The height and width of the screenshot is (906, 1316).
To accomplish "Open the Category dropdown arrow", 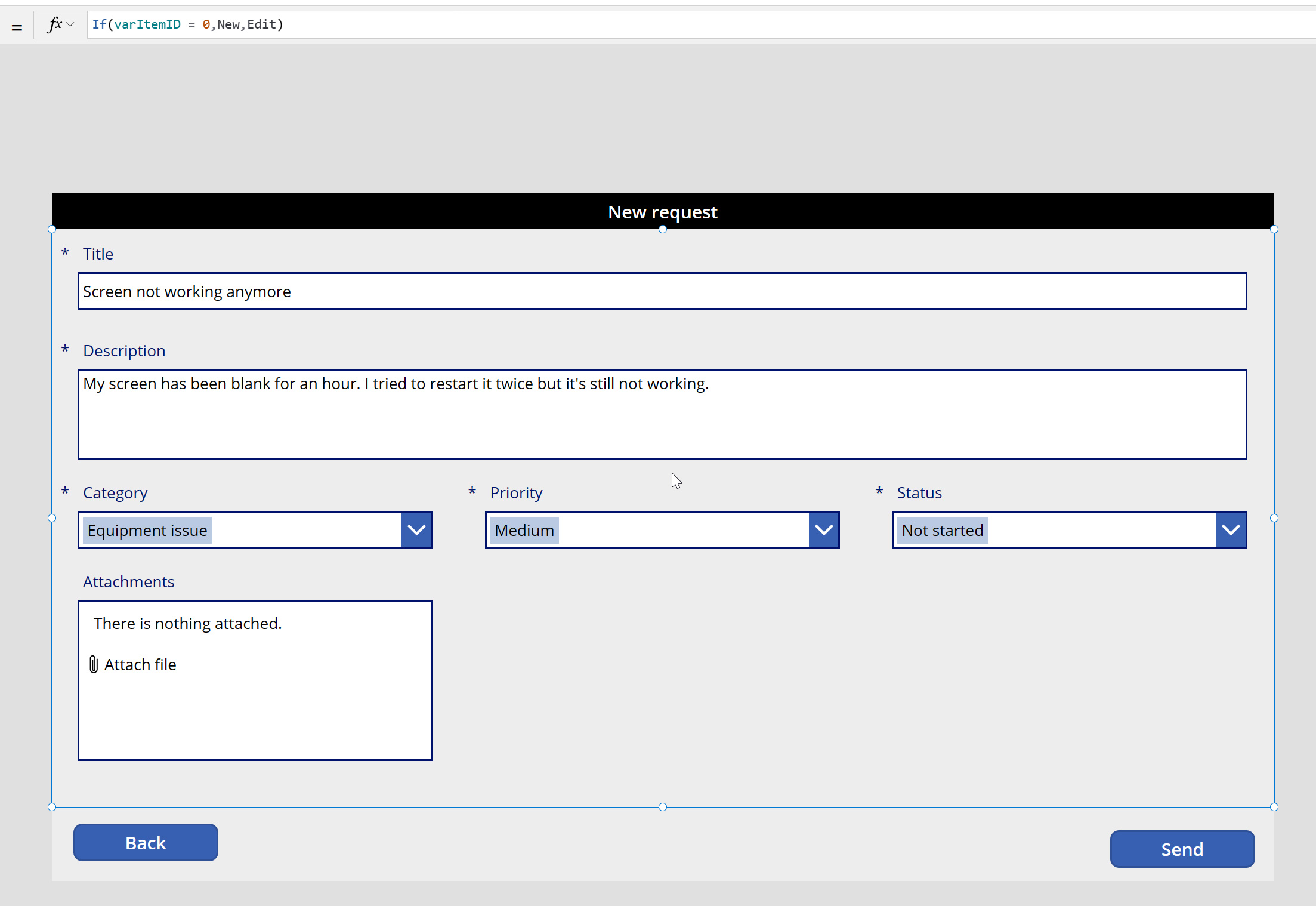I will 416,530.
